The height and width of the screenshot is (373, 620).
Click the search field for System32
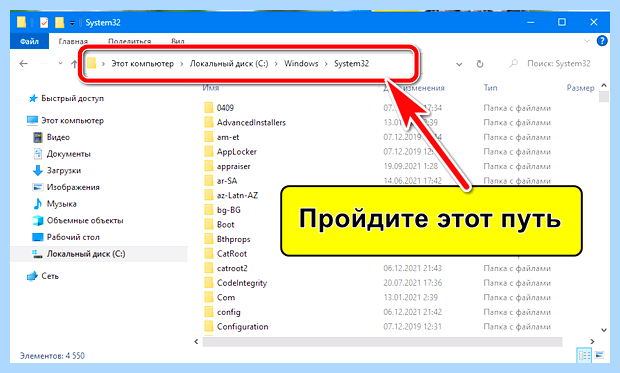click(553, 64)
